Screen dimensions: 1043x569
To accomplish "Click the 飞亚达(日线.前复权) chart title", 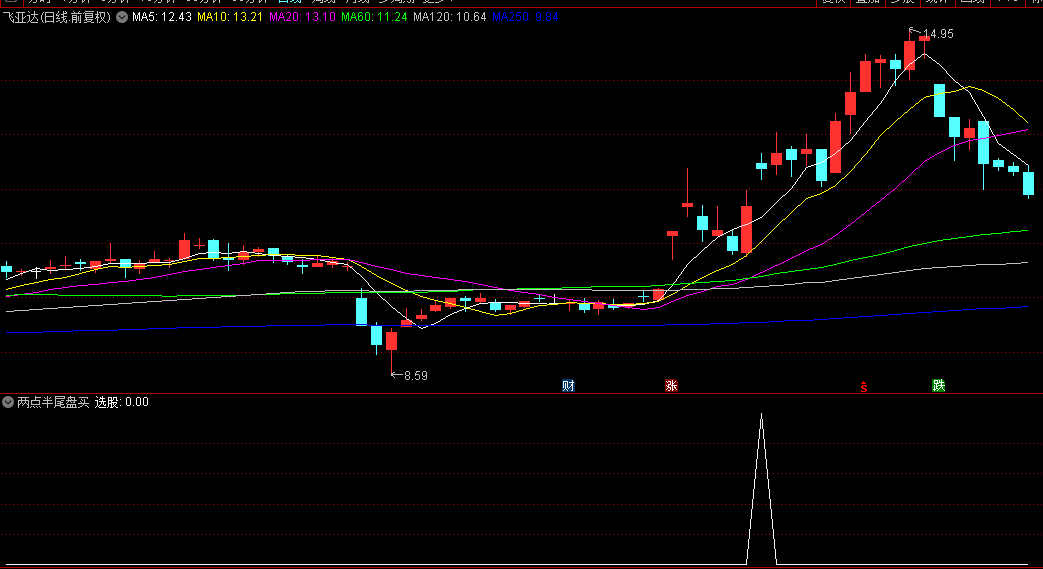I will pyautogui.click(x=57, y=17).
